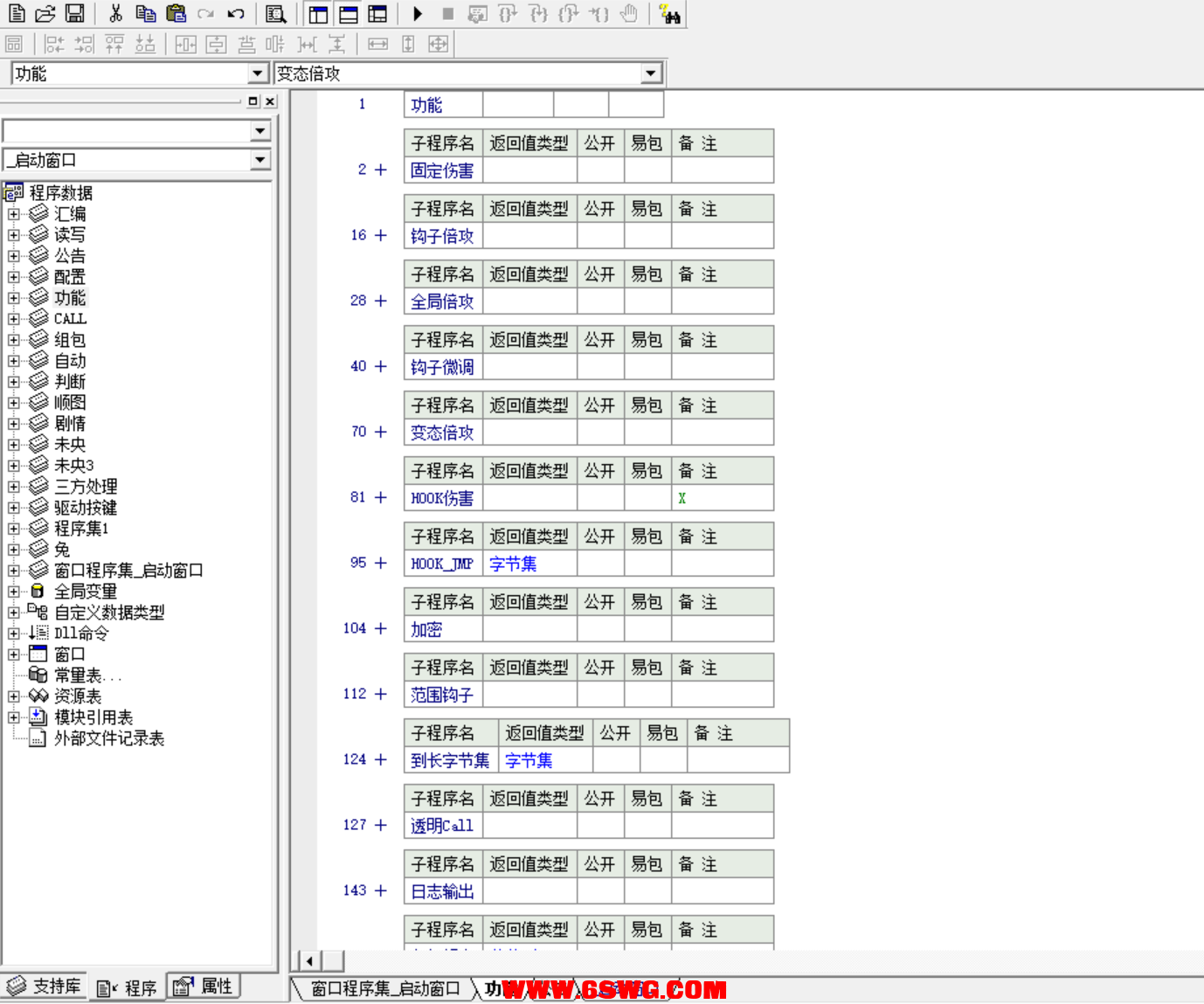Expand the 固定伤害 subroutine on line 2

[380, 170]
